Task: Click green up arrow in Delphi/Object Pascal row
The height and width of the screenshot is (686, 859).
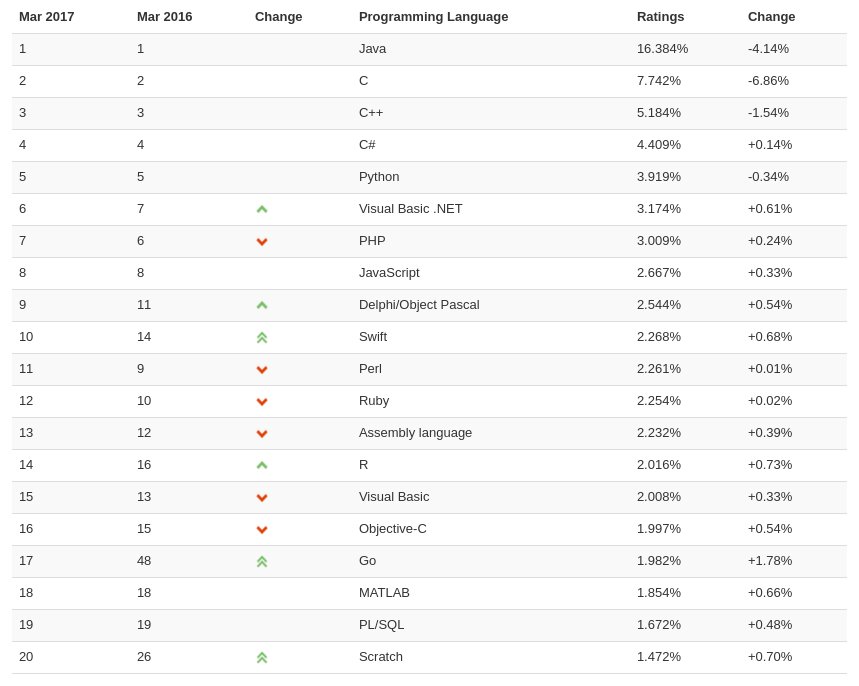Action: [x=262, y=305]
